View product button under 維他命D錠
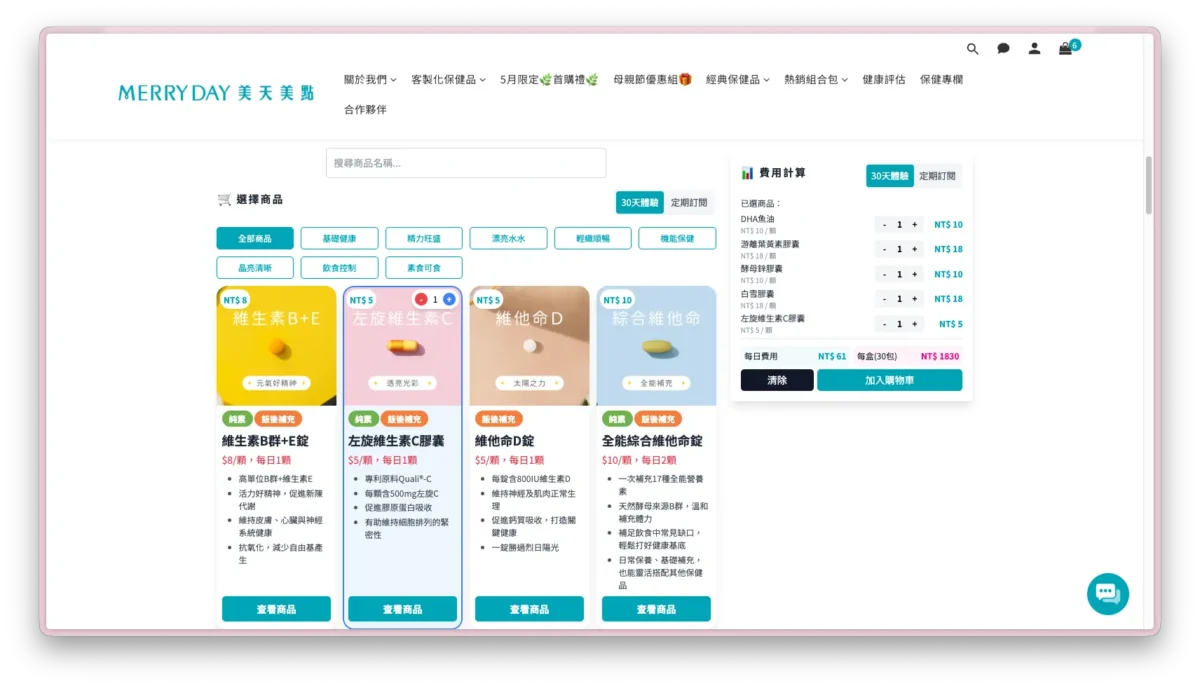The height and width of the screenshot is (688, 1200). tap(529, 609)
